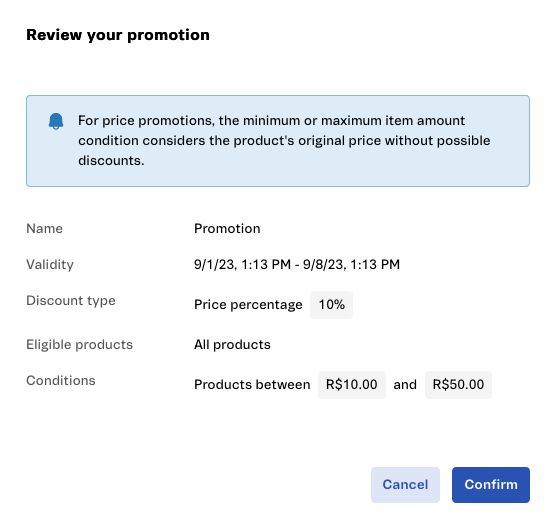Click the validity date range text
557x529 pixels.
click(x=297, y=264)
